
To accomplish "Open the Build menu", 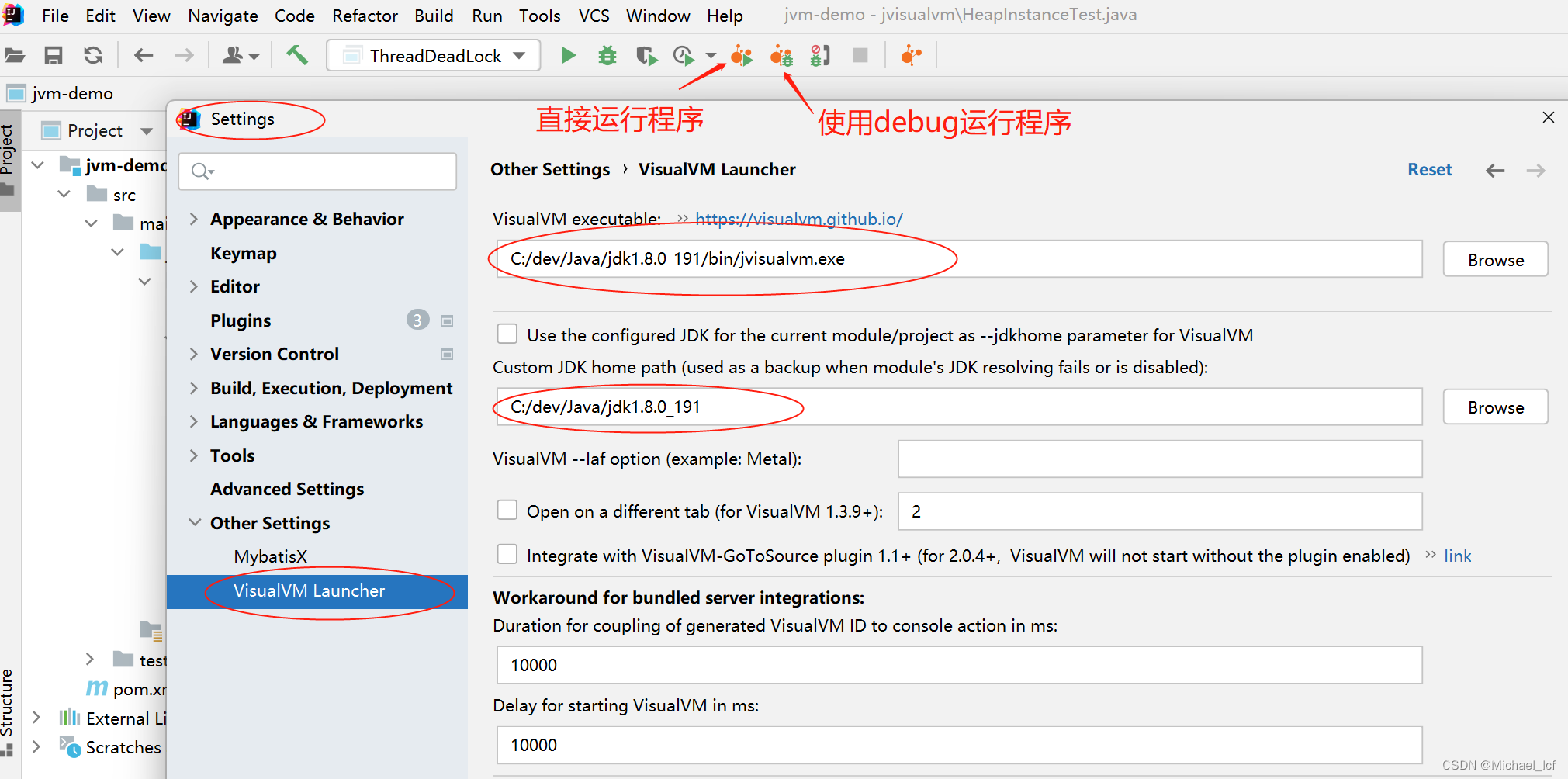I will click(434, 16).
